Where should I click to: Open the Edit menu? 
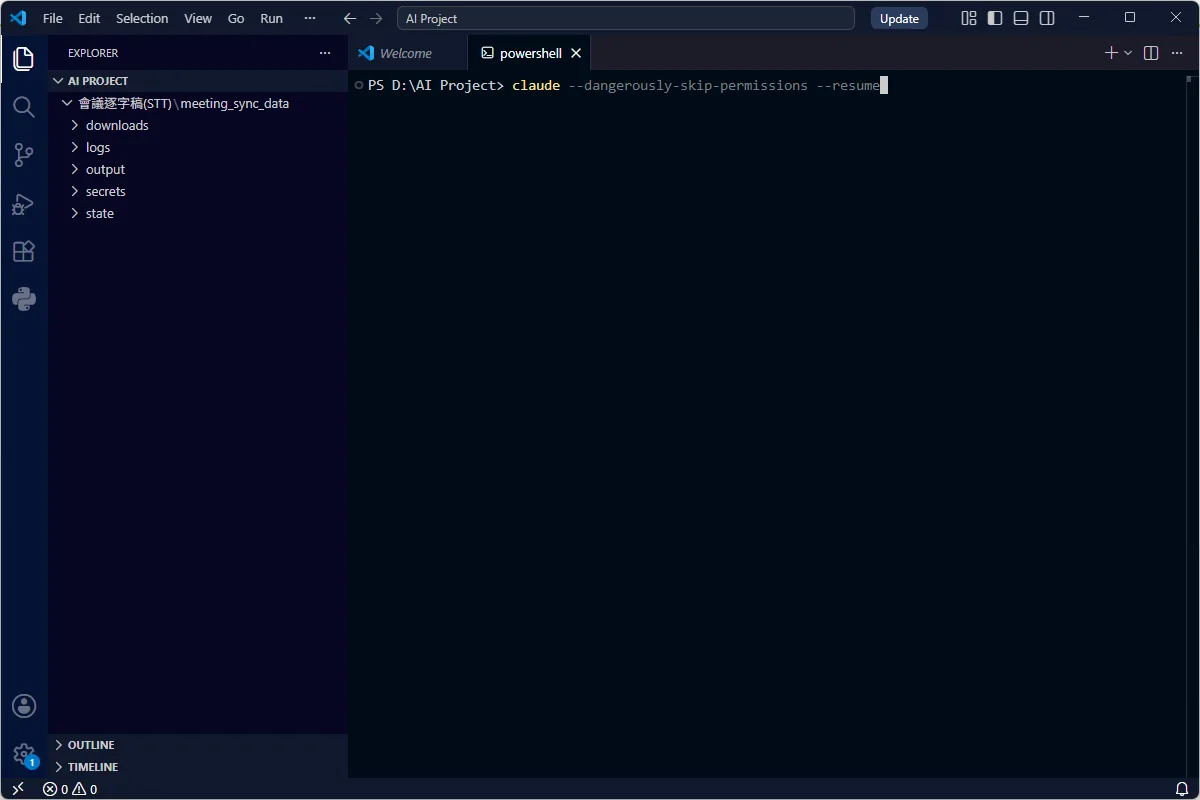click(89, 18)
